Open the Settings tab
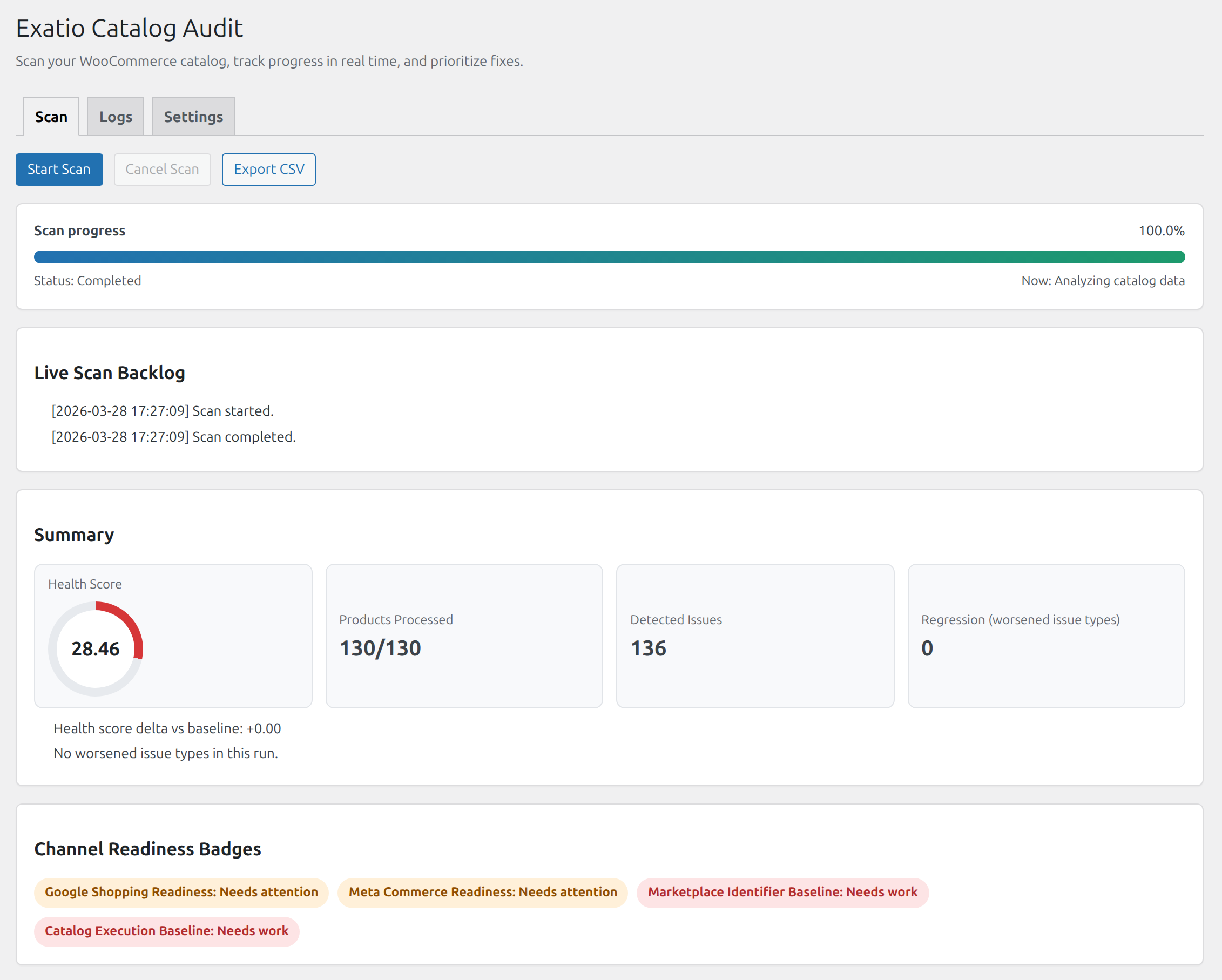 (x=193, y=117)
